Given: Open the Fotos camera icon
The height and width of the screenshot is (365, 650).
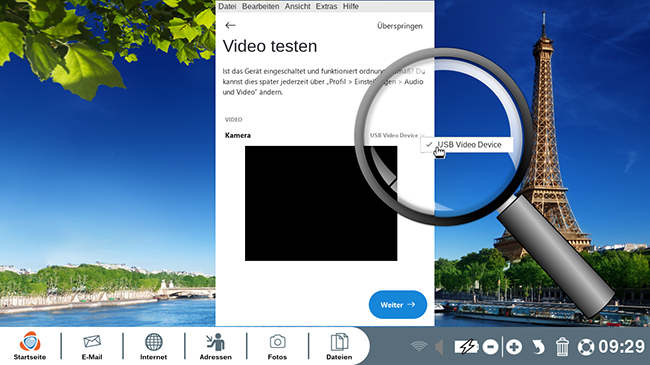Looking at the screenshot, I should [x=277, y=346].
